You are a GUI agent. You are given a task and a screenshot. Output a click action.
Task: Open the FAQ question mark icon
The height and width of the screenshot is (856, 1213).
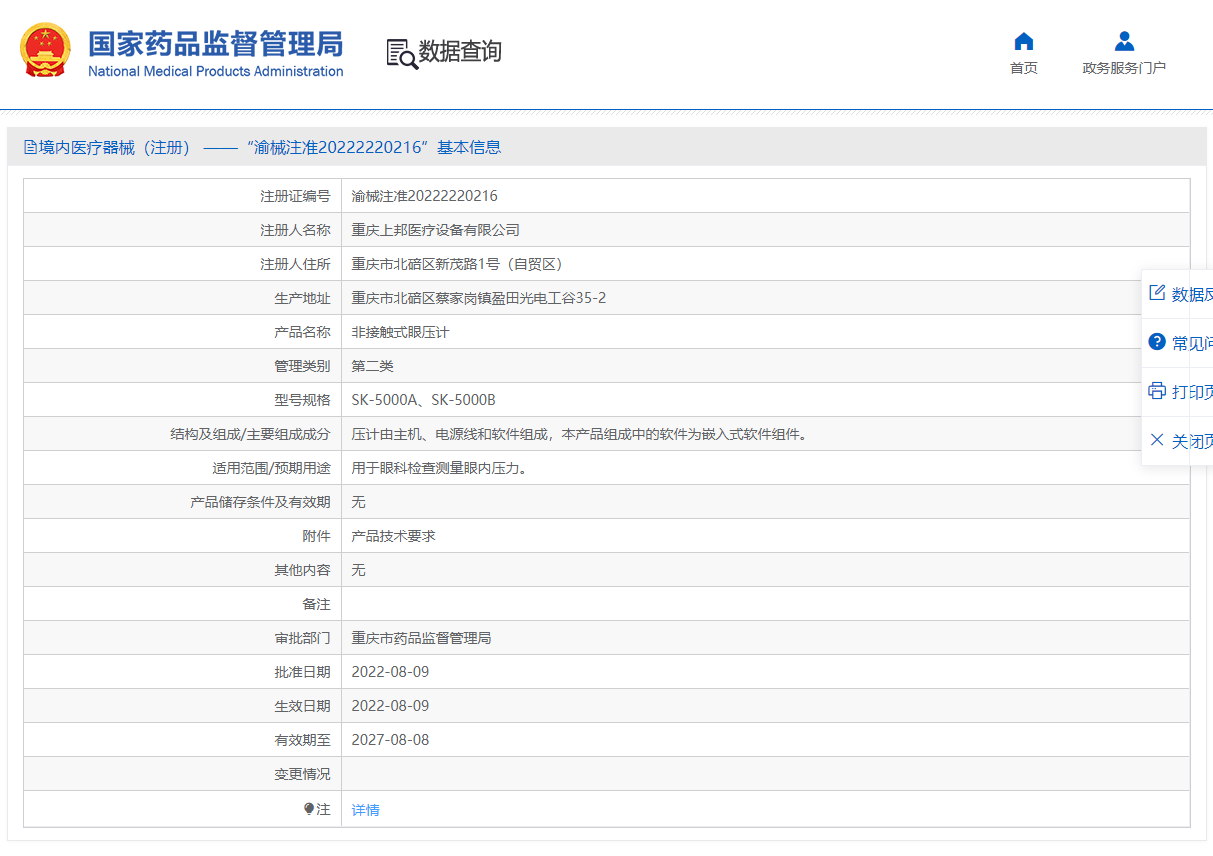pos(1157,342)
